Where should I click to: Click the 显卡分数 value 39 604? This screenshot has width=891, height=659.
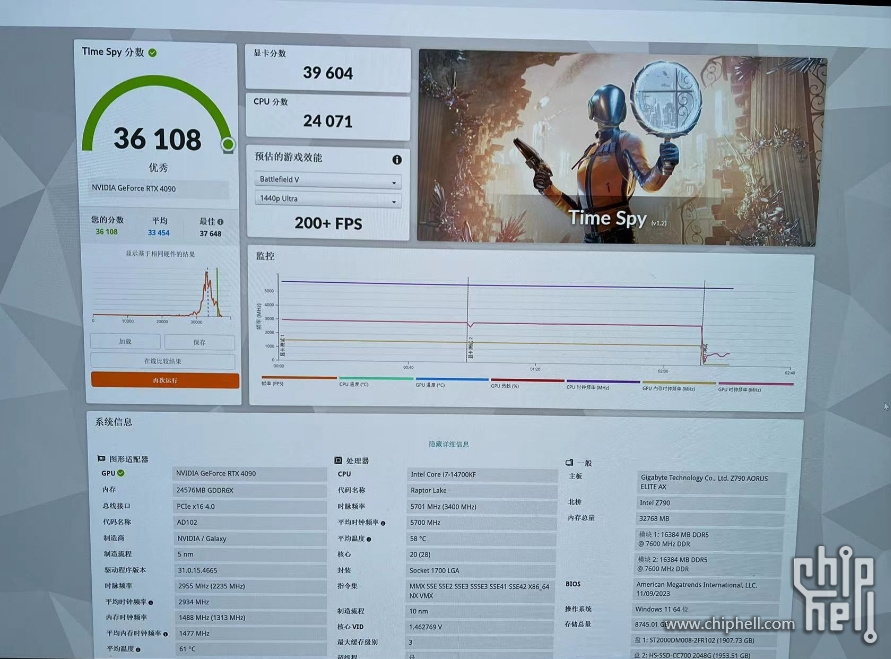pos(328,73)
